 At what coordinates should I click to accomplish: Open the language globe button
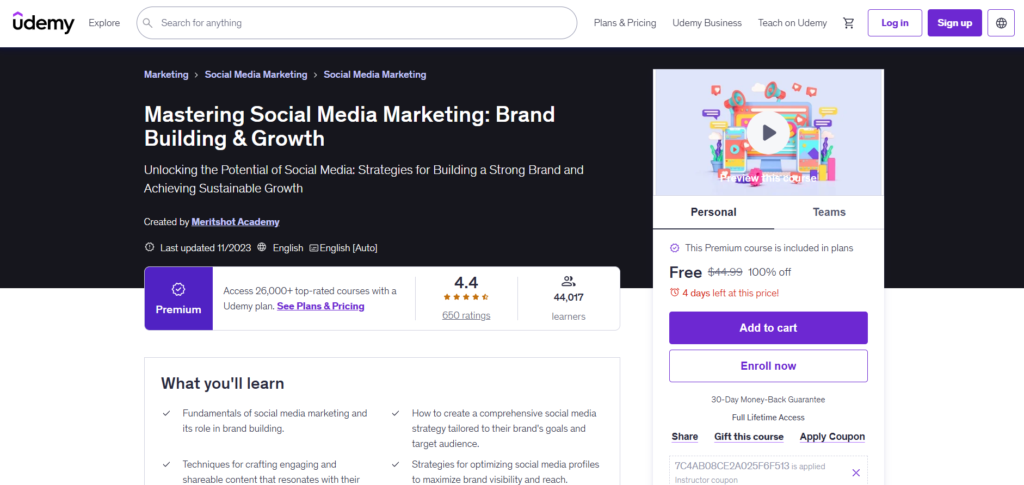(x=1001, y=23)
